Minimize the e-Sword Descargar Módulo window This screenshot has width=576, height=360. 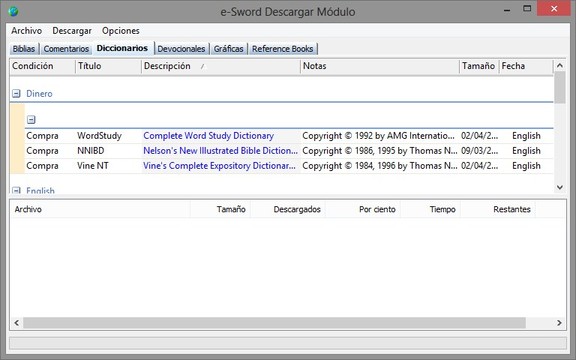(x=507, y=10)
